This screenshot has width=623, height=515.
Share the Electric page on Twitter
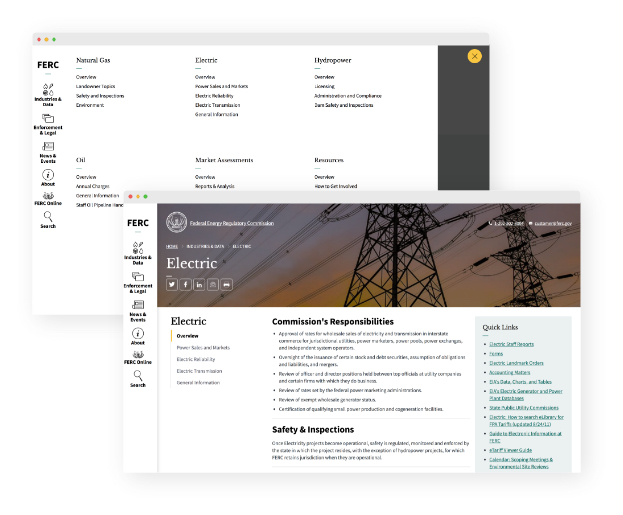[x=172, y=285]
